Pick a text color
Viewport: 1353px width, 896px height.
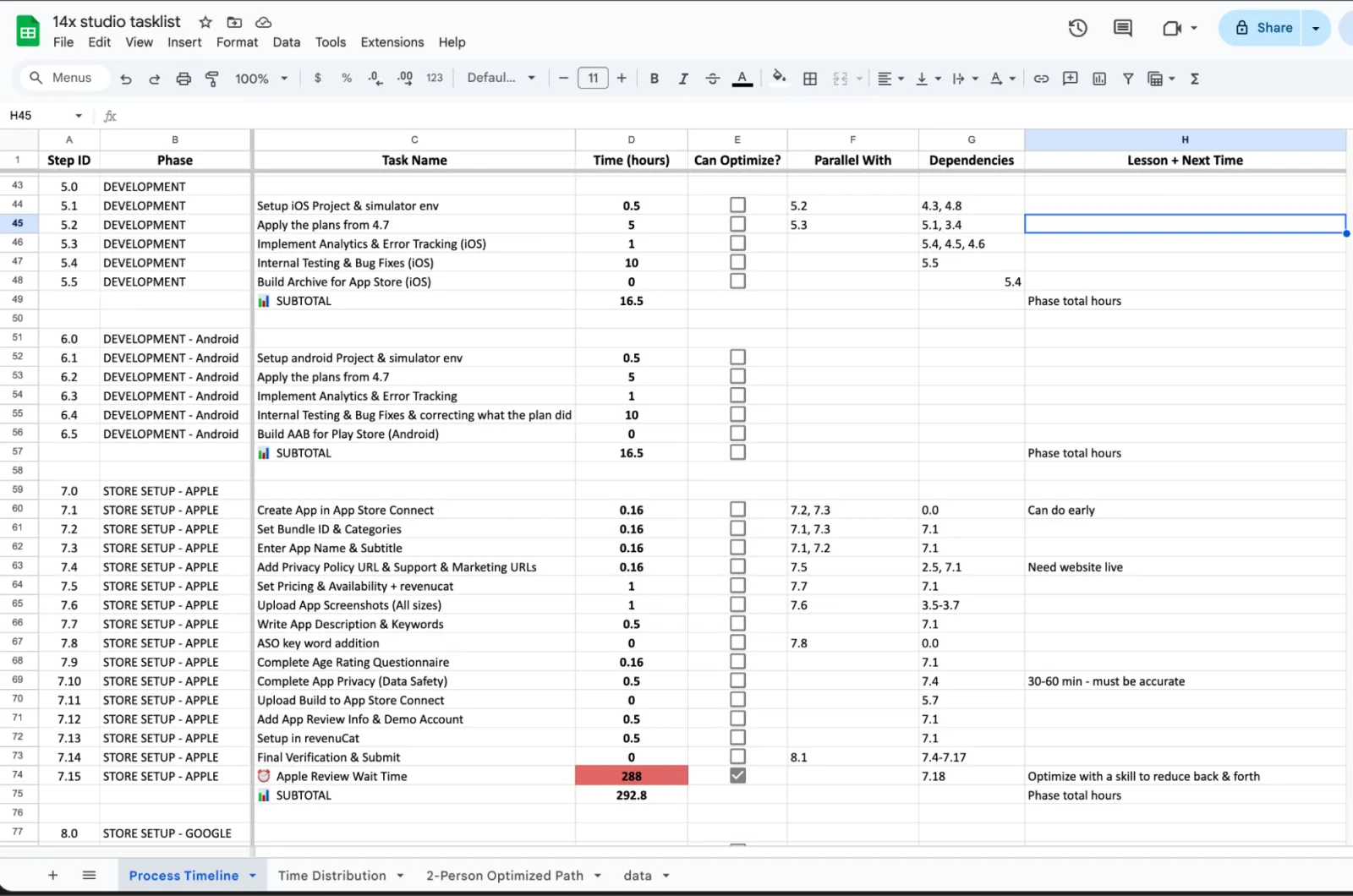(x=742, y=79)
